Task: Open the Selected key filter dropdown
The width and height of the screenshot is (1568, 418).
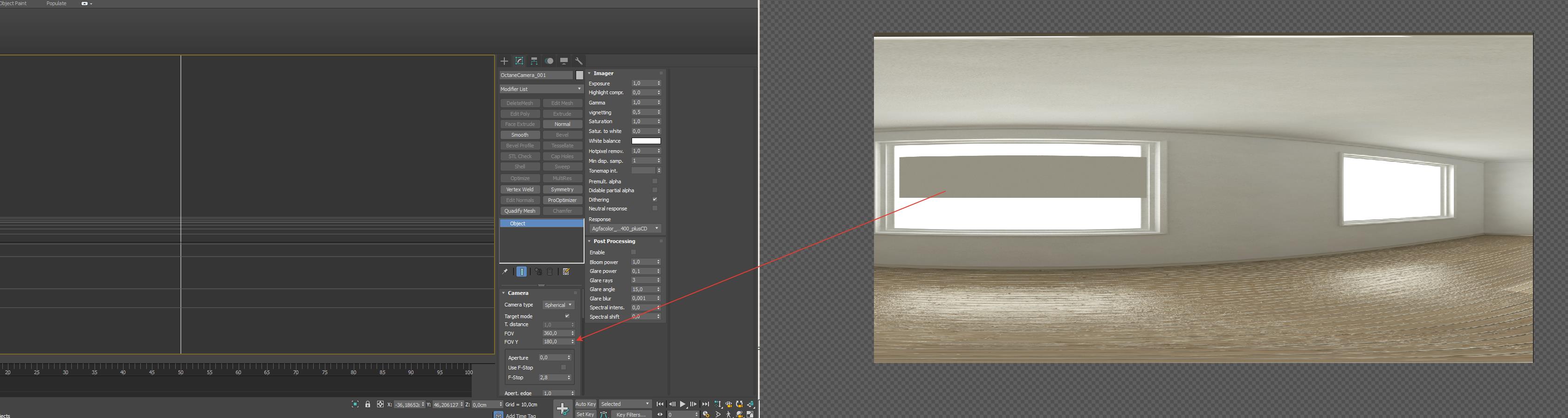Action: 625,404
